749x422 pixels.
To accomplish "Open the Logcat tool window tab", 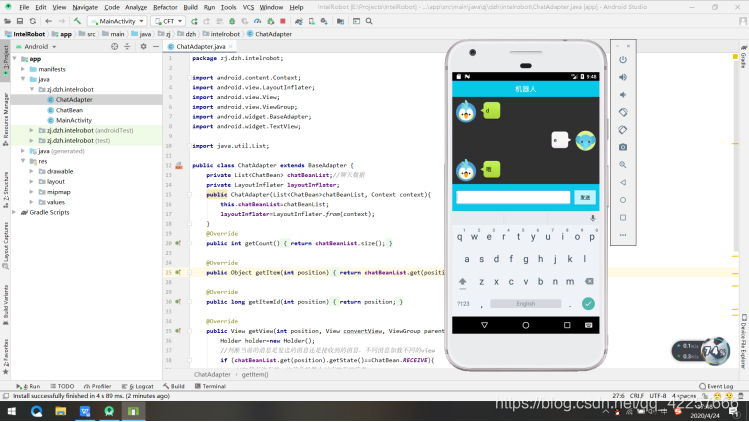I will (138, 386).
